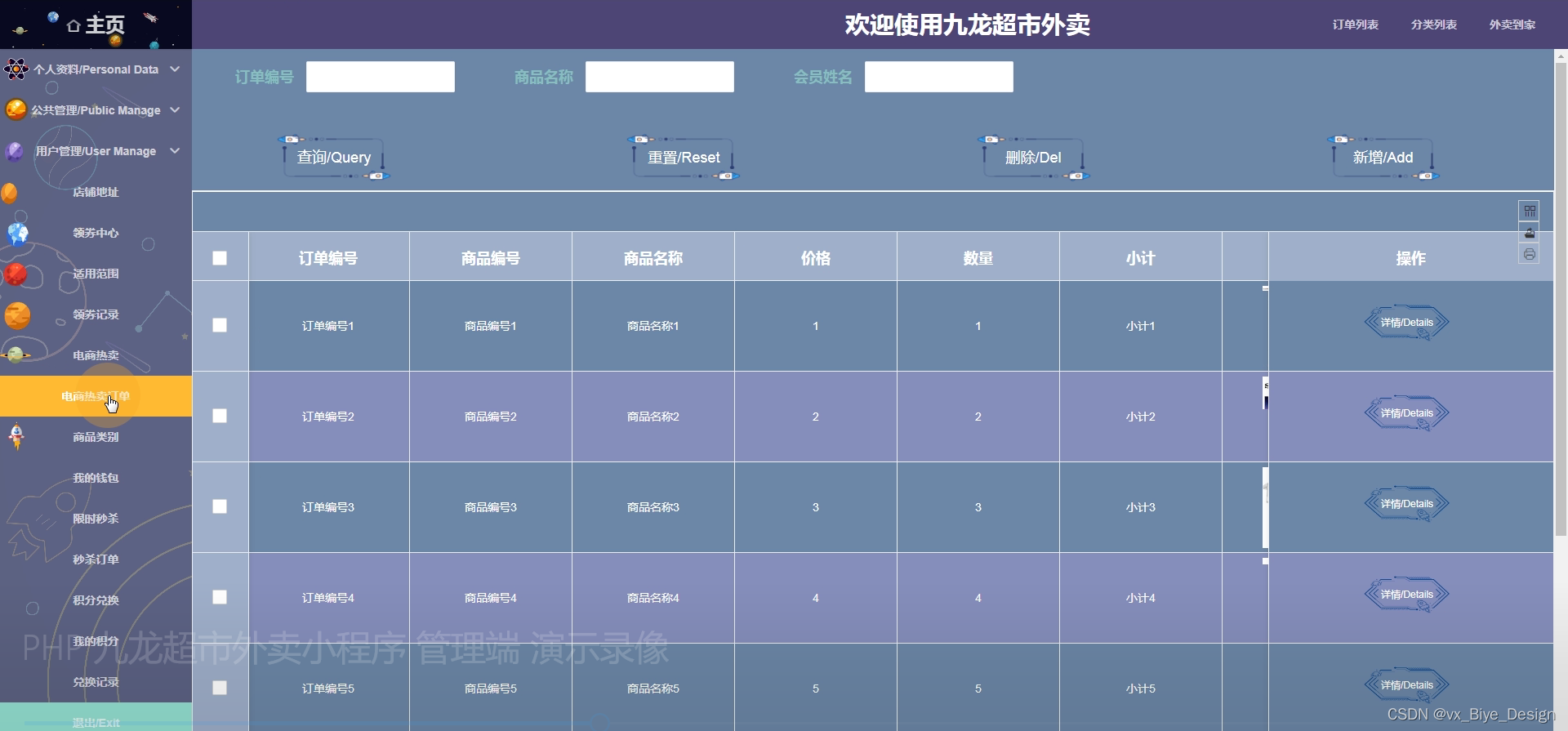Click the 小计 column header

(1141, 258)
